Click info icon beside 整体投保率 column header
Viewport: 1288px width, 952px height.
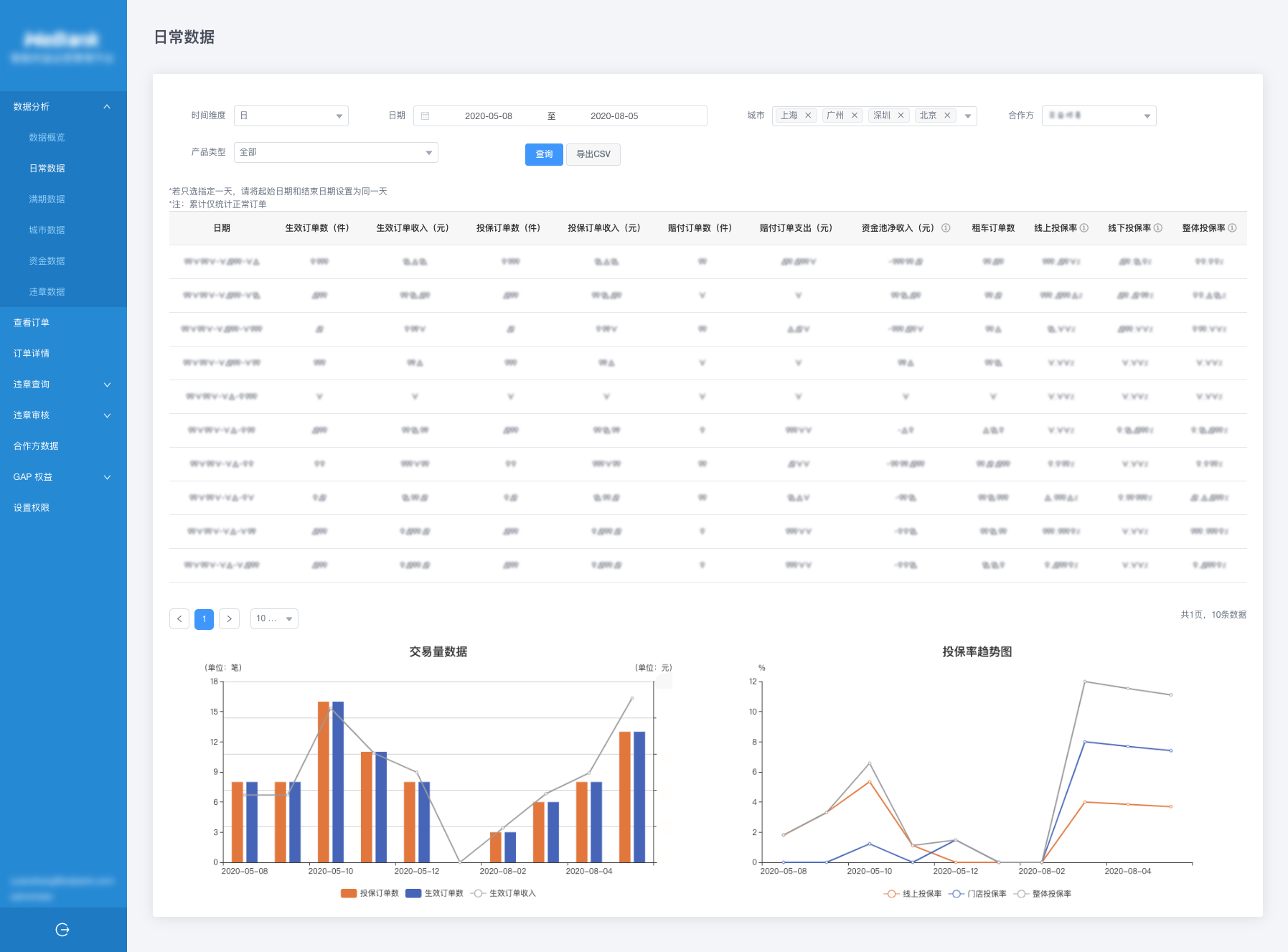click(1232, 228)
